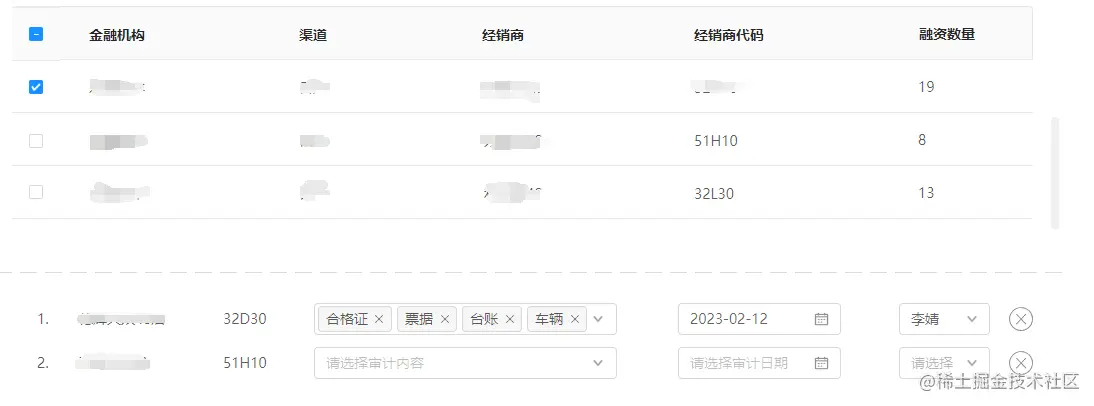Click the 金融机构 column header
Screen dimensions: 1094x406
pyautogui.click(x=119, y=35)
